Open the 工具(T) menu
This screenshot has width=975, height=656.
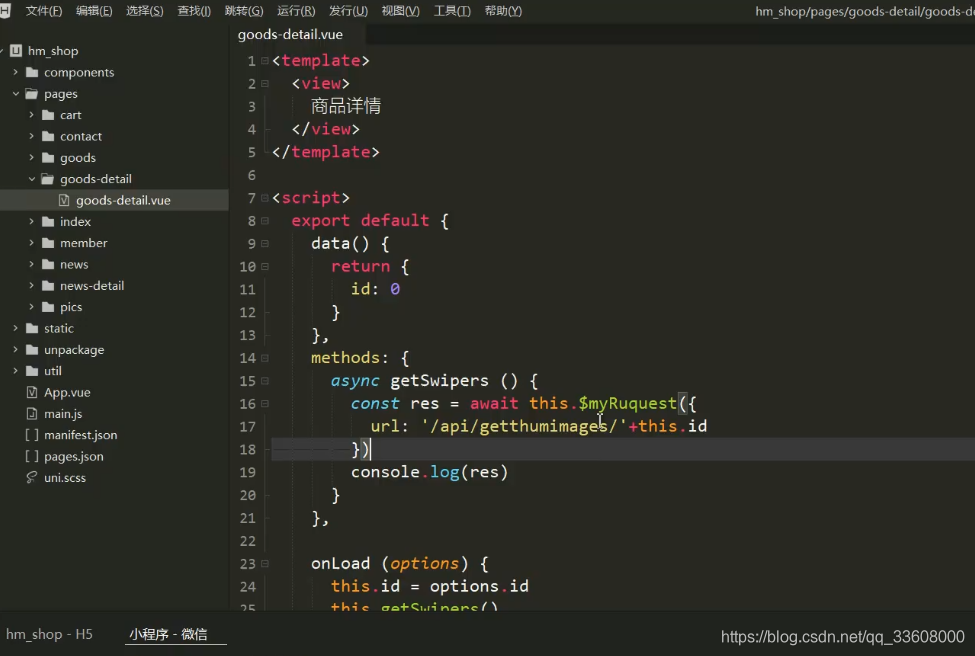[x=452, y=11]
